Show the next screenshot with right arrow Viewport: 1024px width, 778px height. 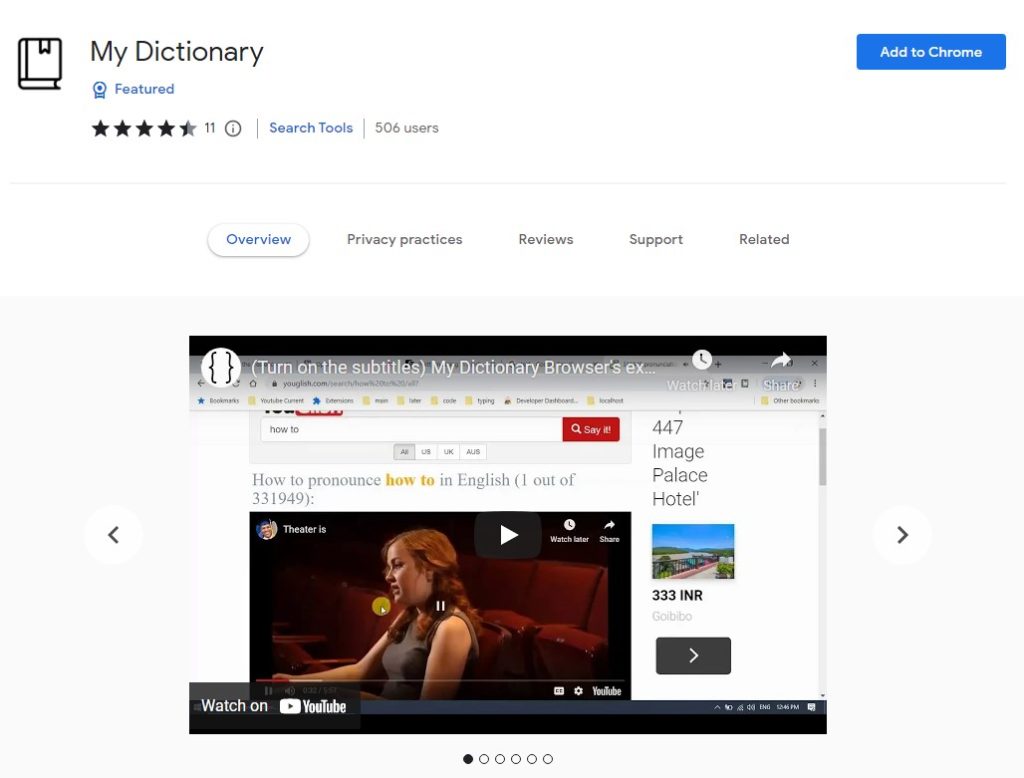point(902,535)
